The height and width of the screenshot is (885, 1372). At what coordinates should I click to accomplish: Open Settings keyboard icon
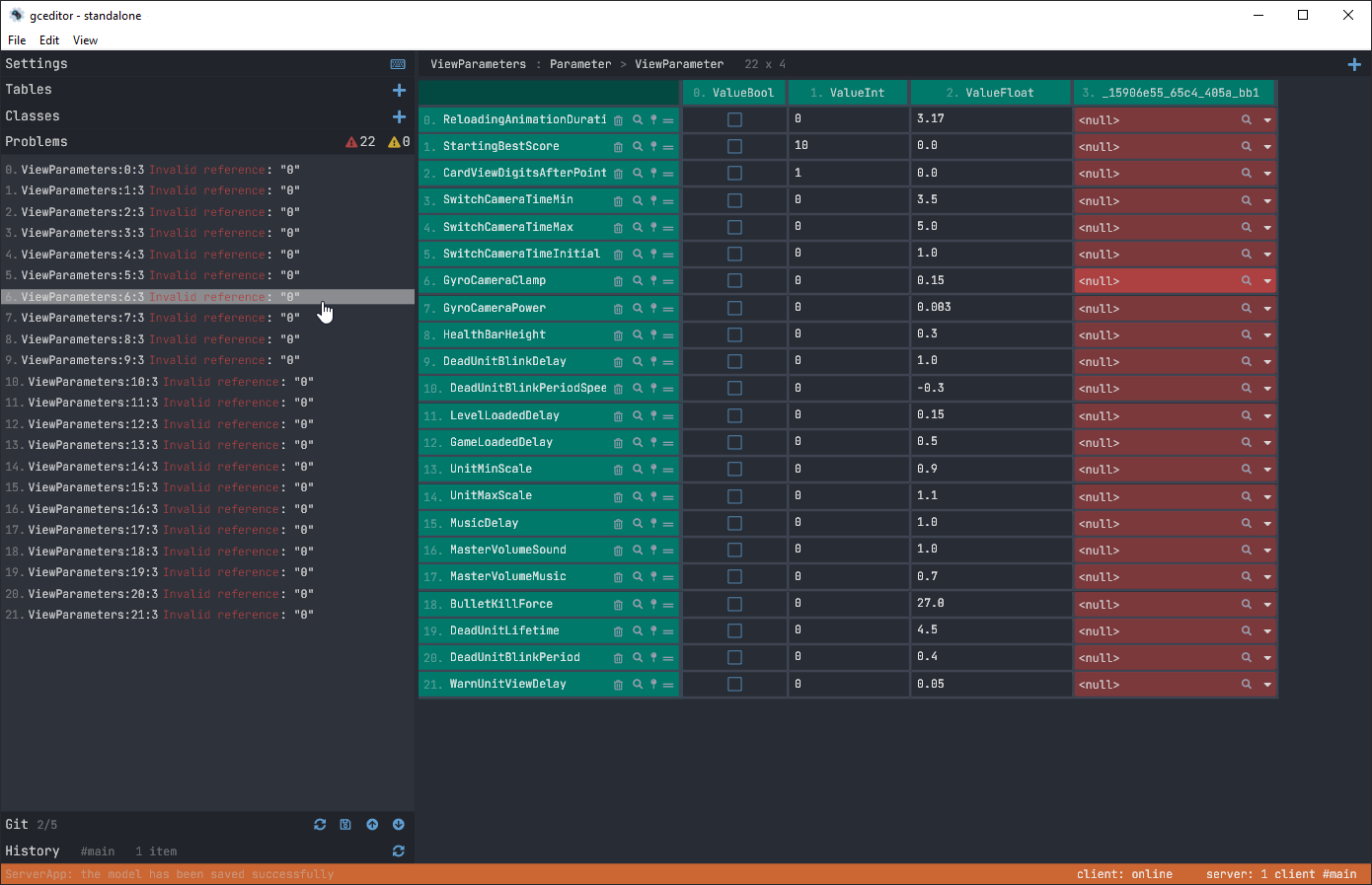(x=398, y=64)
